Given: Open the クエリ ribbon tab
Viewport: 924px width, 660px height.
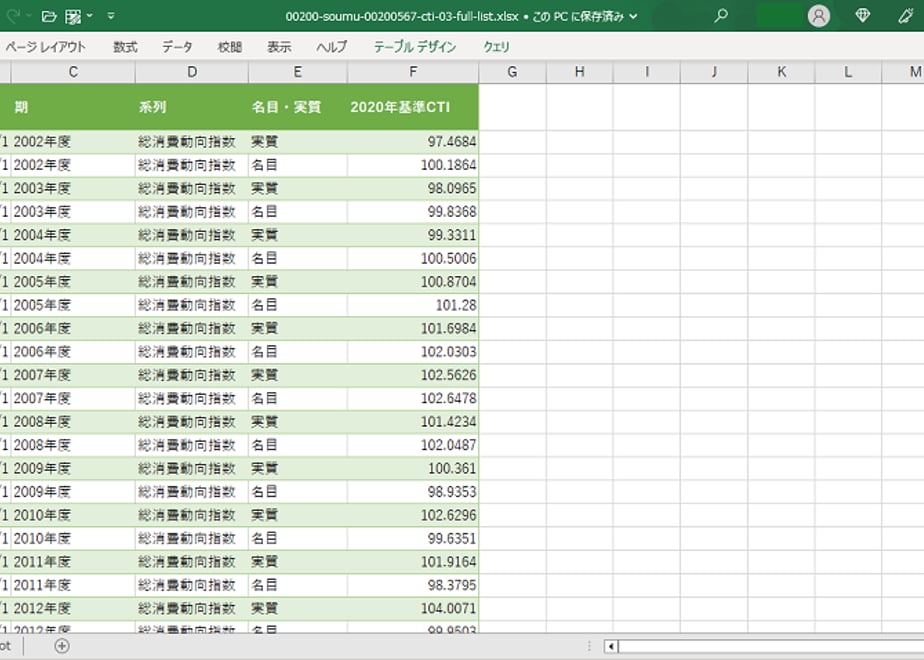Looking at the screenshot, I should (496, 47).
